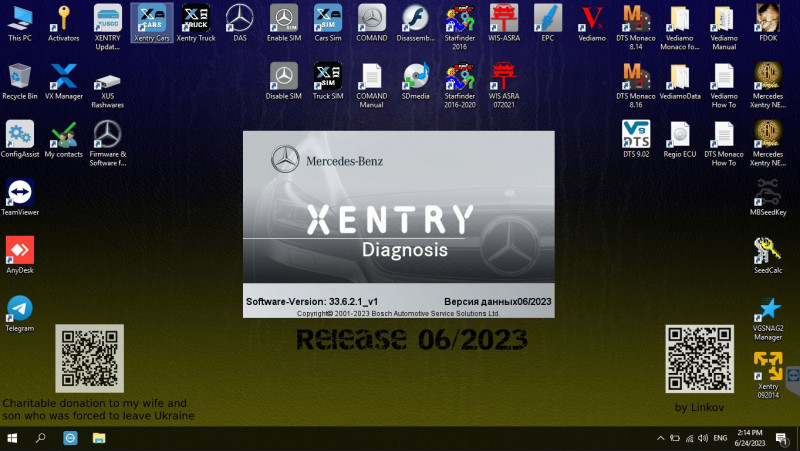Click the XENTRY Diagnosis splash screen
800x451 pixels.
coord(398,224)
